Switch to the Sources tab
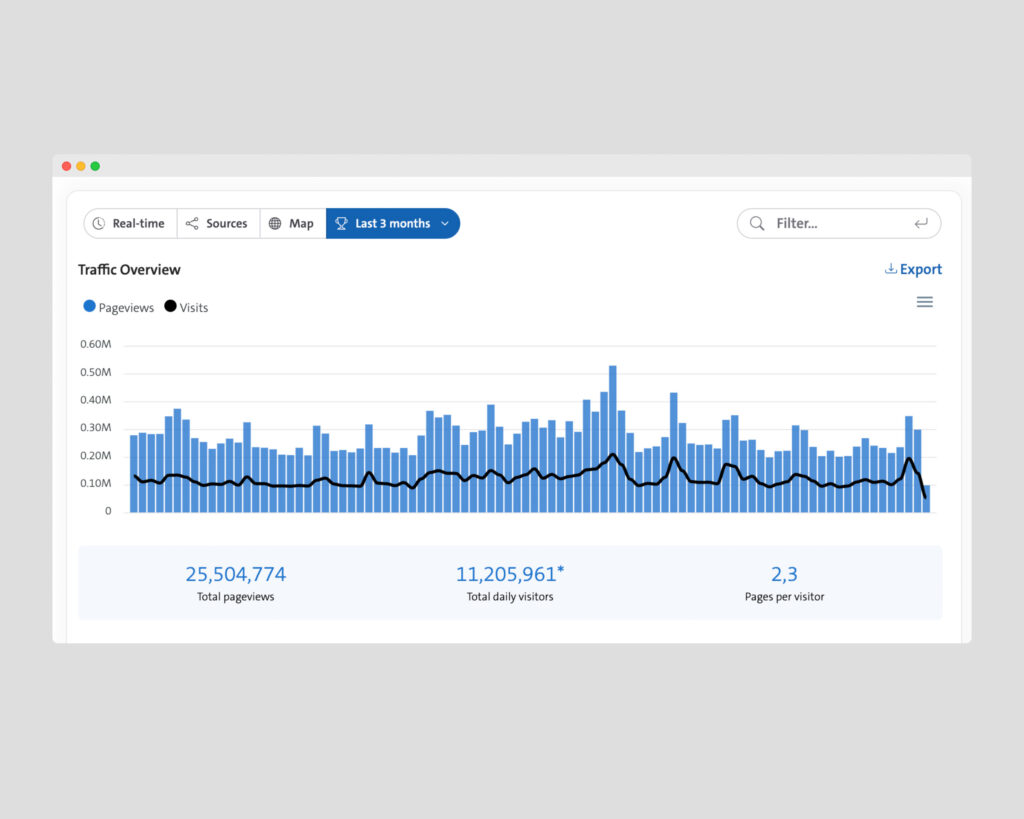Screen dimensions: 1024x819 219,224
